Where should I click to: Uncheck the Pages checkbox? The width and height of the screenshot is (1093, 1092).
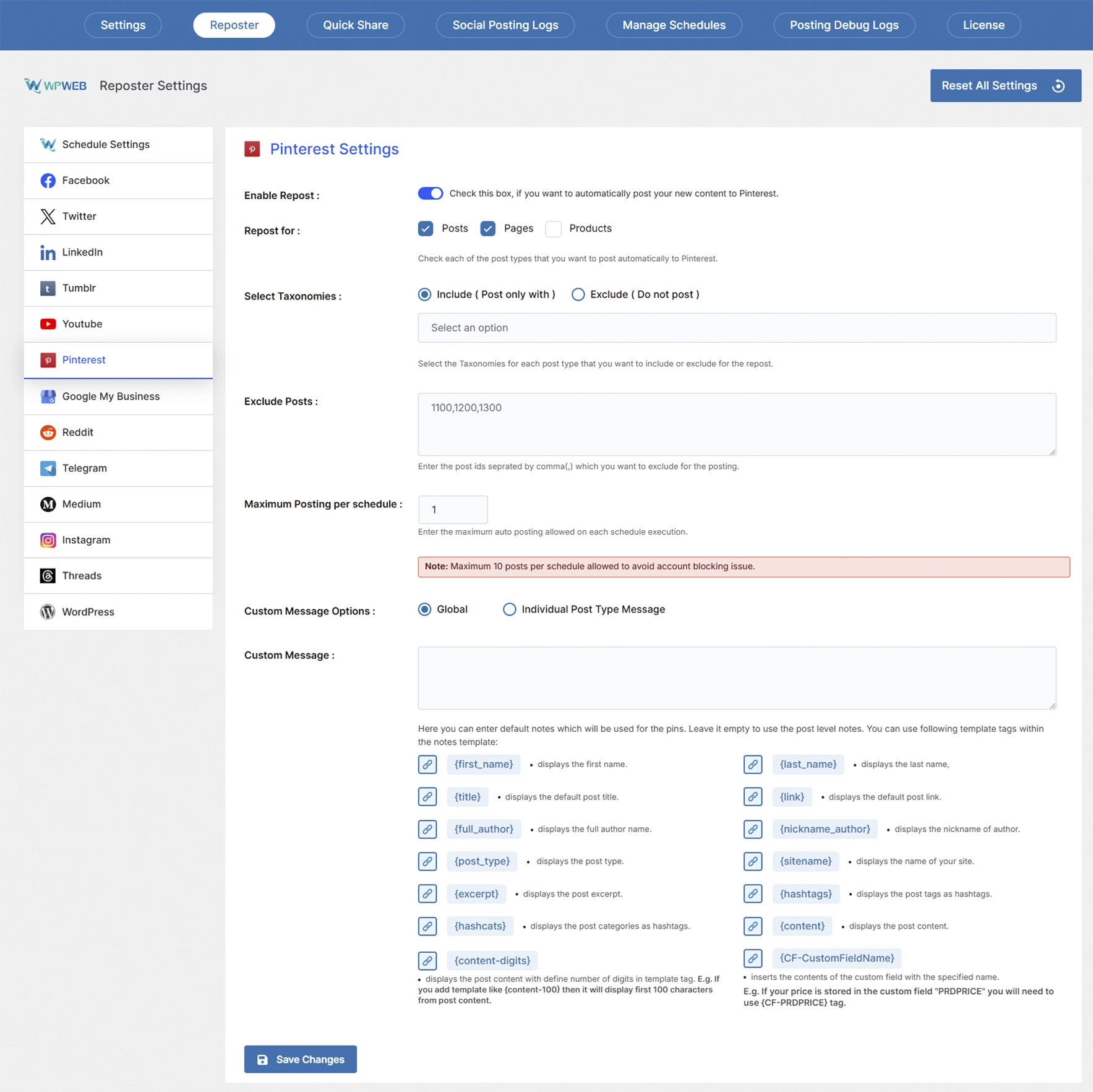tap(488, 229)
